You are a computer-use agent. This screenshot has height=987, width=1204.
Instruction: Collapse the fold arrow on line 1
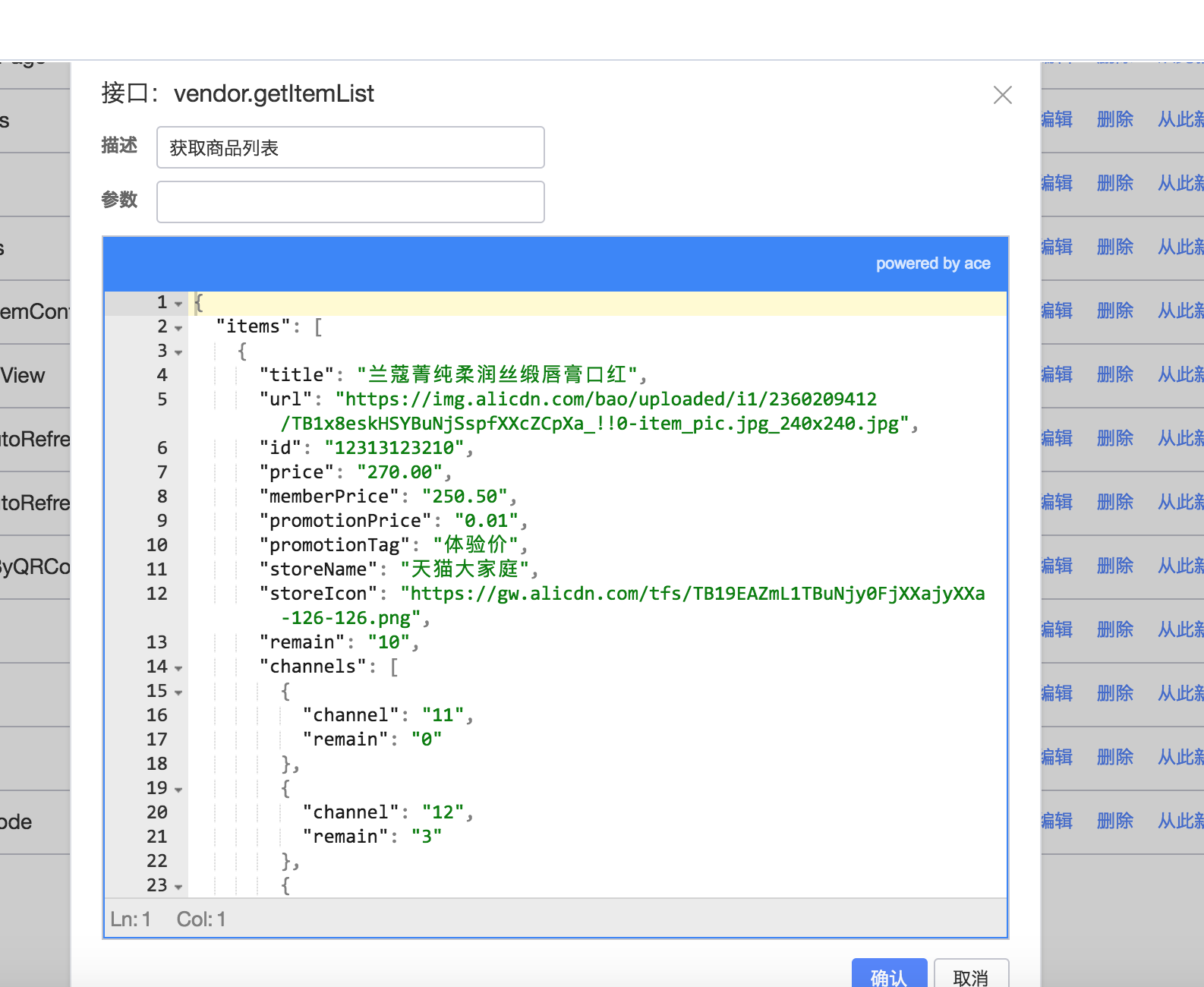(178, 304)
